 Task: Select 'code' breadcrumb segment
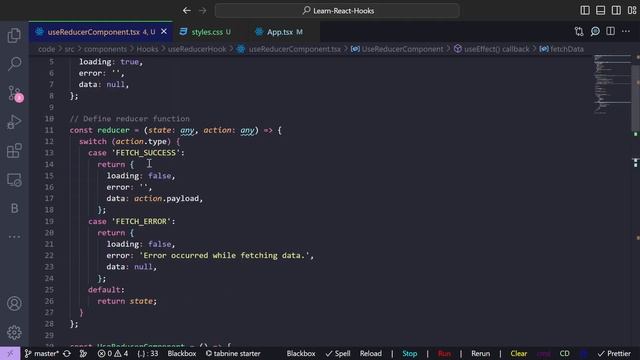coord(47,49)
